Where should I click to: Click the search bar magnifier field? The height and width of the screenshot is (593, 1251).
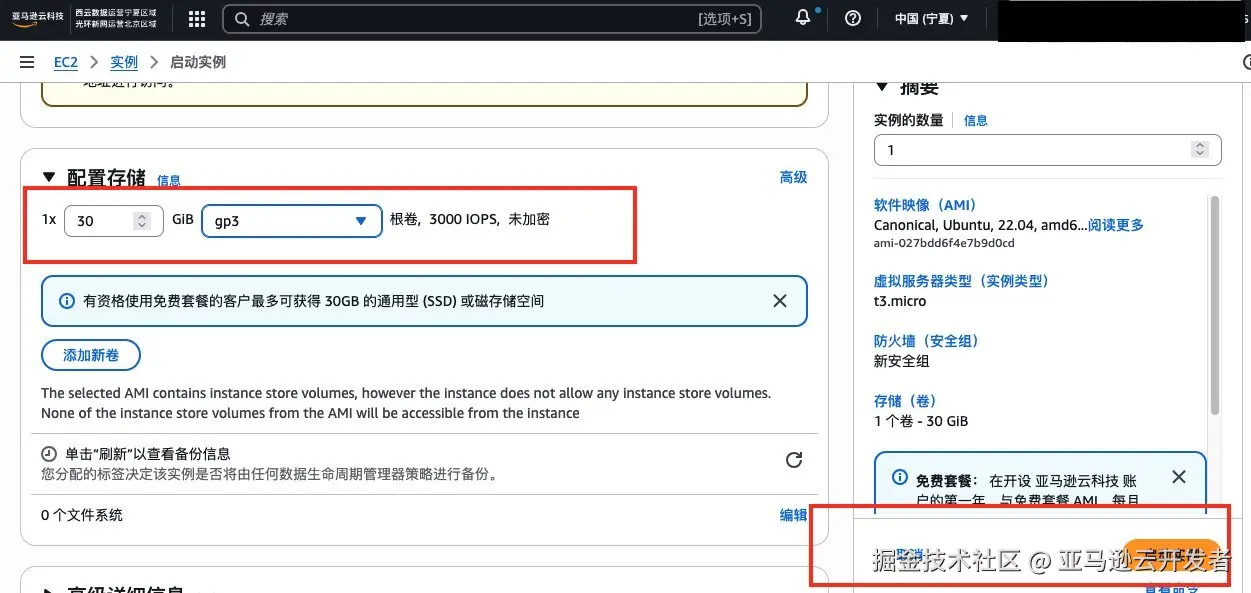492,19
